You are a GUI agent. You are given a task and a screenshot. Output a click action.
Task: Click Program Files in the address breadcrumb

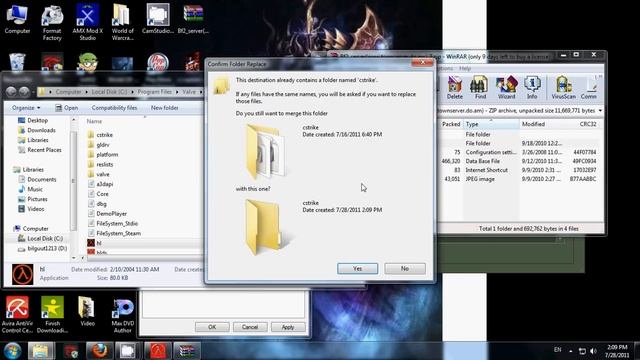tap(154, 92)
